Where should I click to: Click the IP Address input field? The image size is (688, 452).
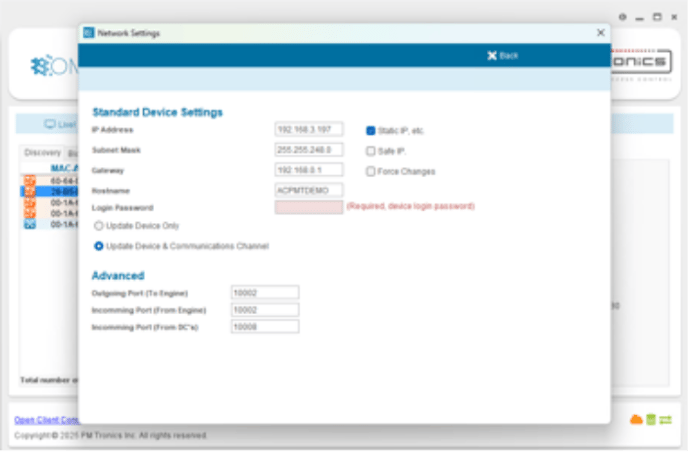308,130
